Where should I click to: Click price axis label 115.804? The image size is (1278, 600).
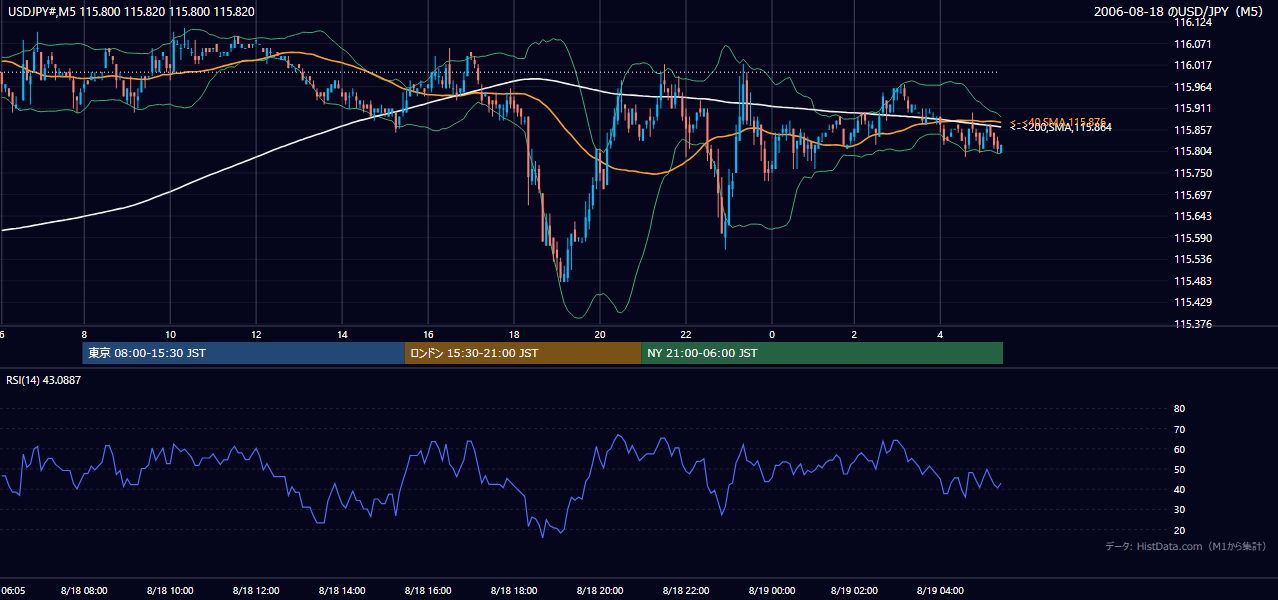(1193, 151)
